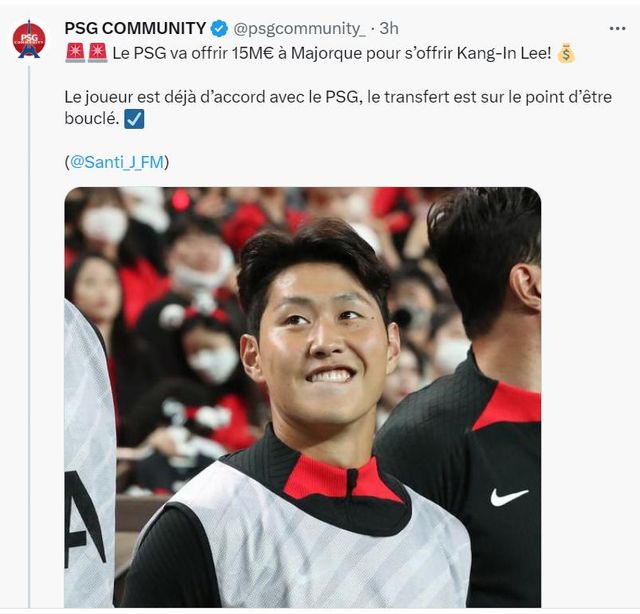
Task: Click the tweet text mentioning Kang-In Lee
Action: click(332, 53)
